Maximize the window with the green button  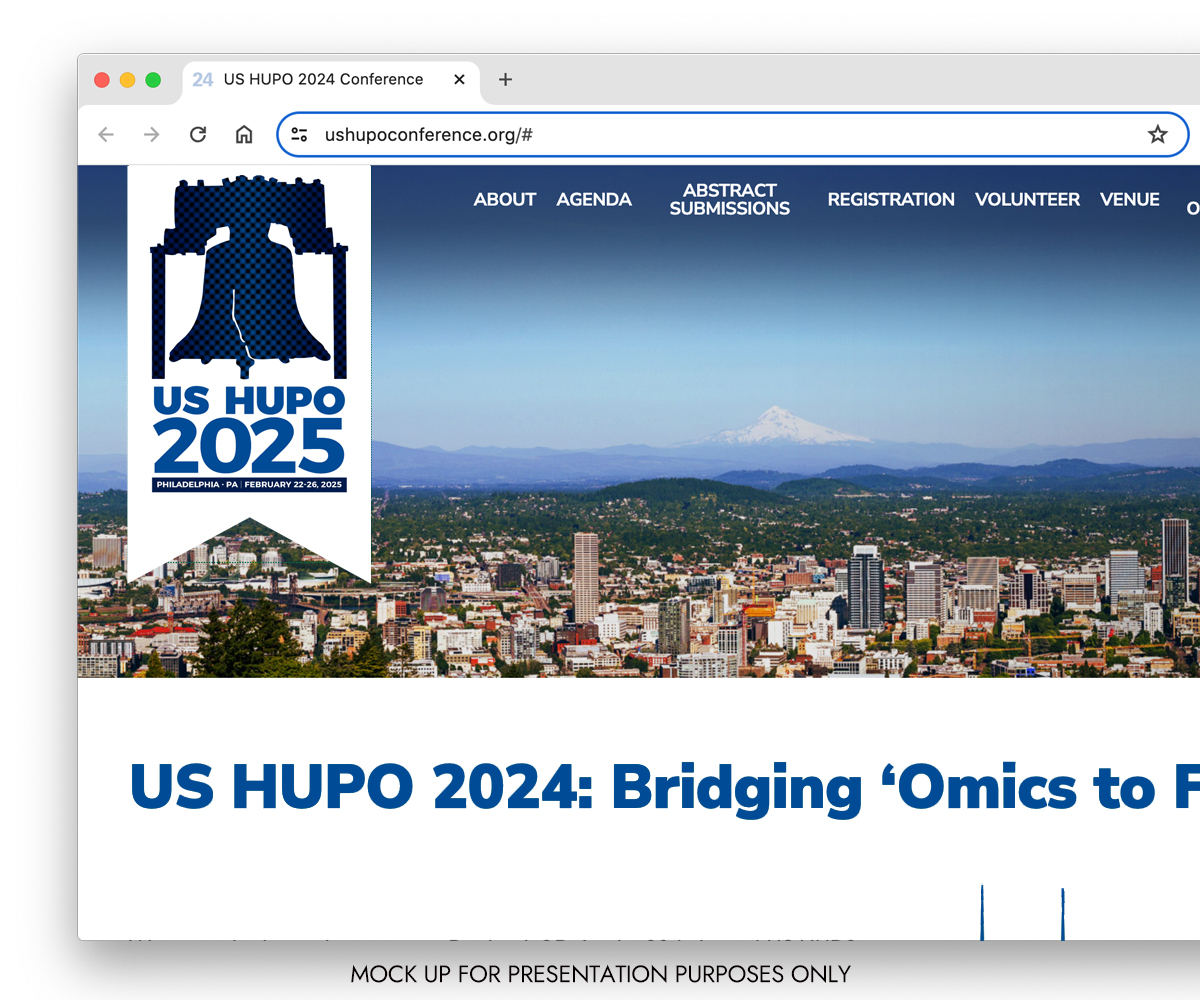[x=153, y=80]
